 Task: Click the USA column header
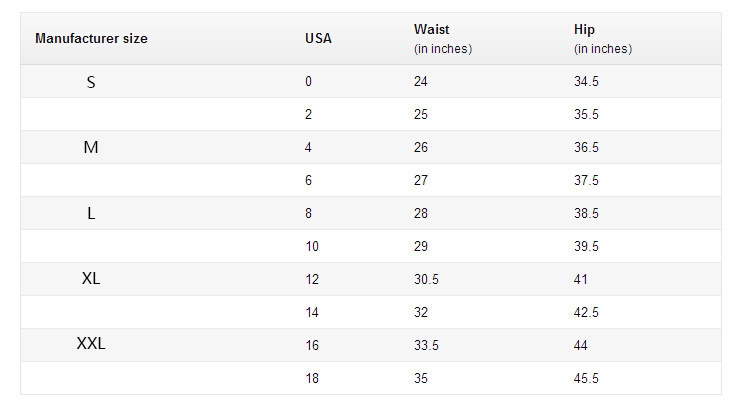tap(318, 39)
